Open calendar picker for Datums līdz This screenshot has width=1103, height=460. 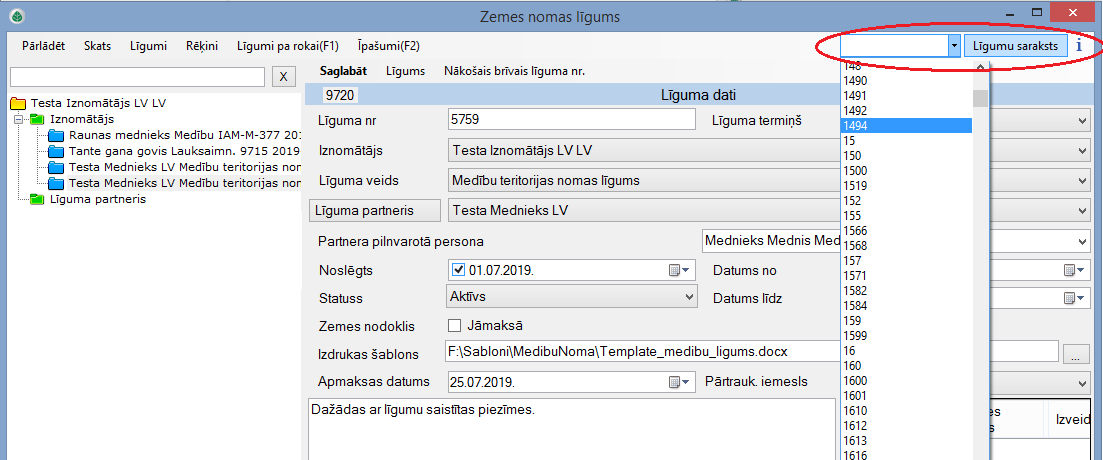point(1074,298)
